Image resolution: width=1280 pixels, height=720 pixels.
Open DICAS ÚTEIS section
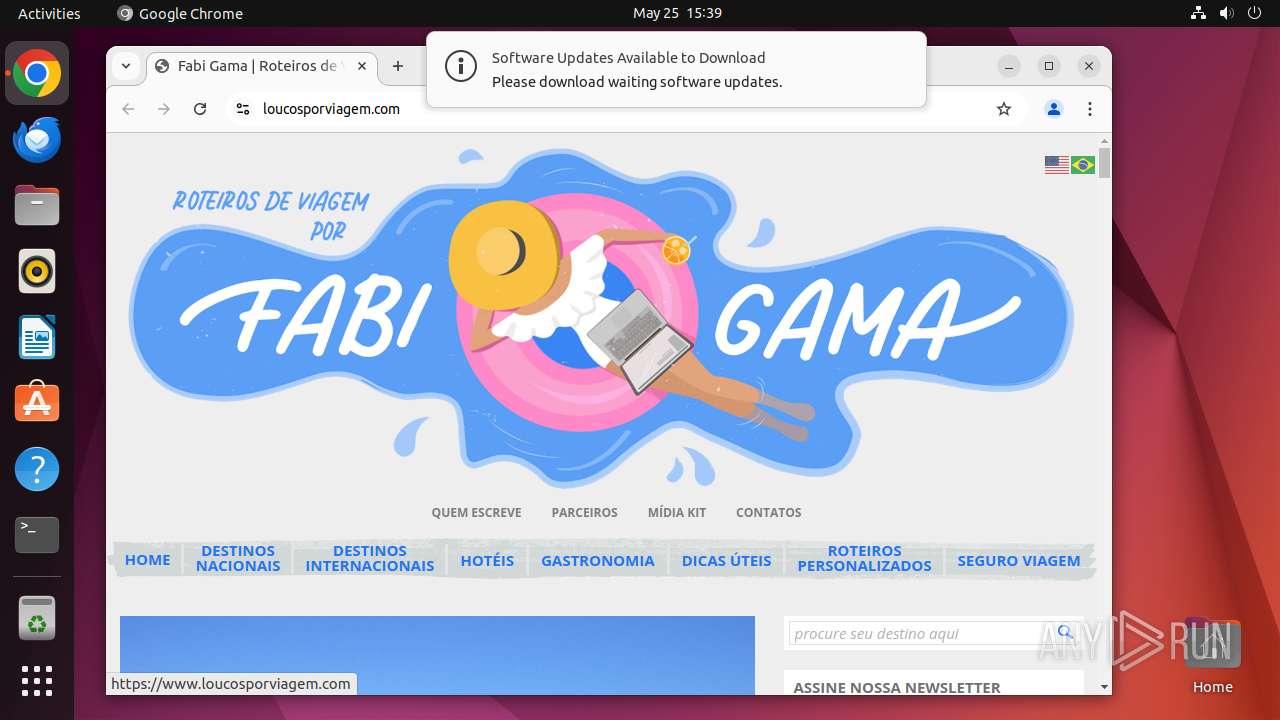point(727,560)
